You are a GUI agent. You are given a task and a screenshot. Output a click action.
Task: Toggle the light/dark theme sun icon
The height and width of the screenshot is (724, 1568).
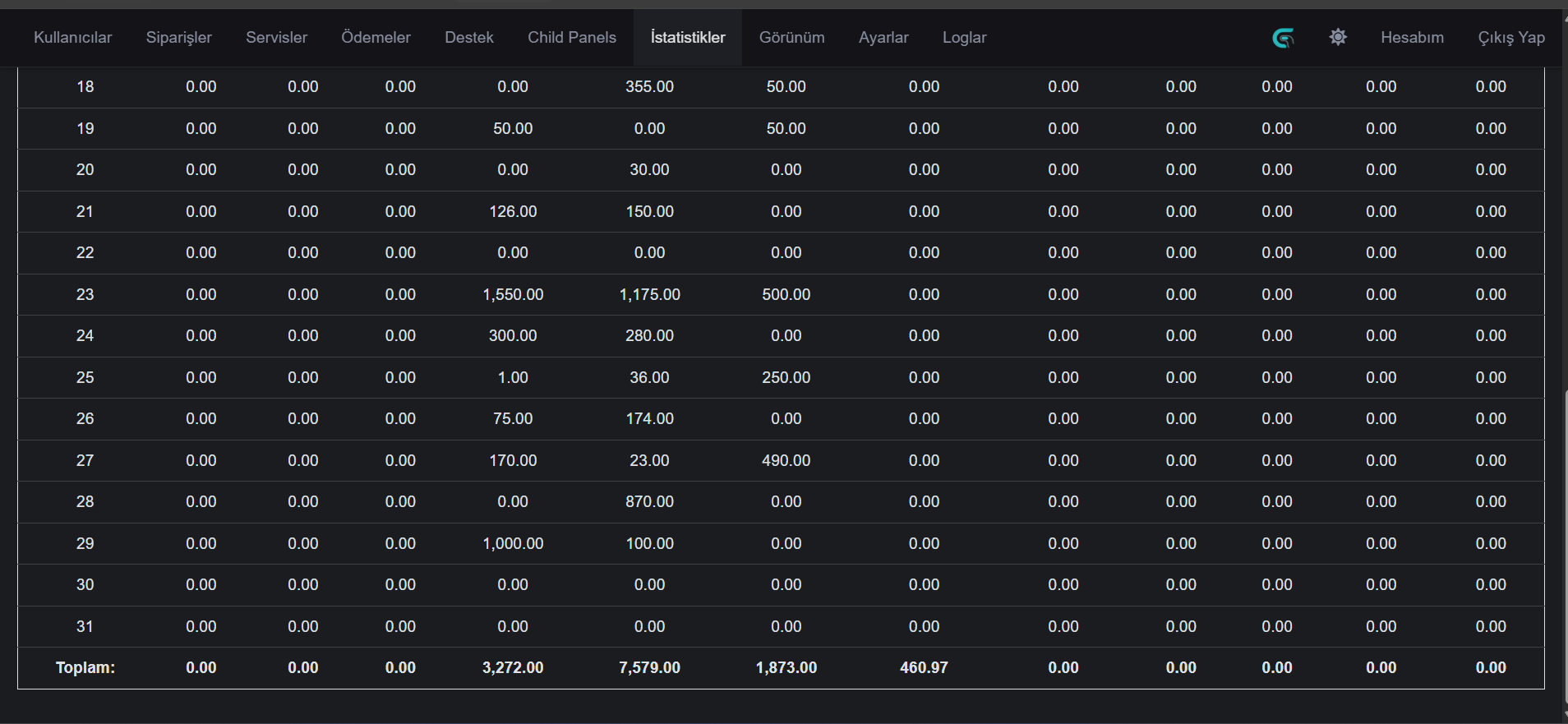1338,37
